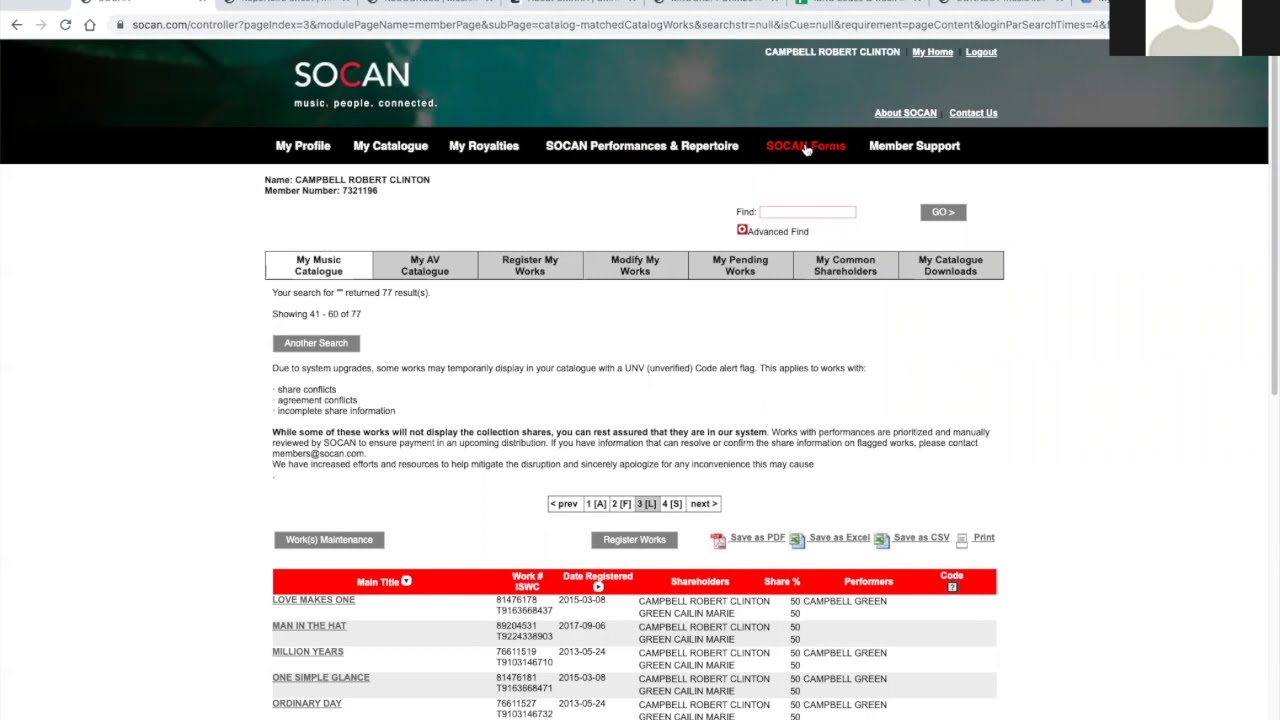Viewport: 1280px width, 720px height.
Task: Click Save as CSV link
Action: click(x=922, y=538)
